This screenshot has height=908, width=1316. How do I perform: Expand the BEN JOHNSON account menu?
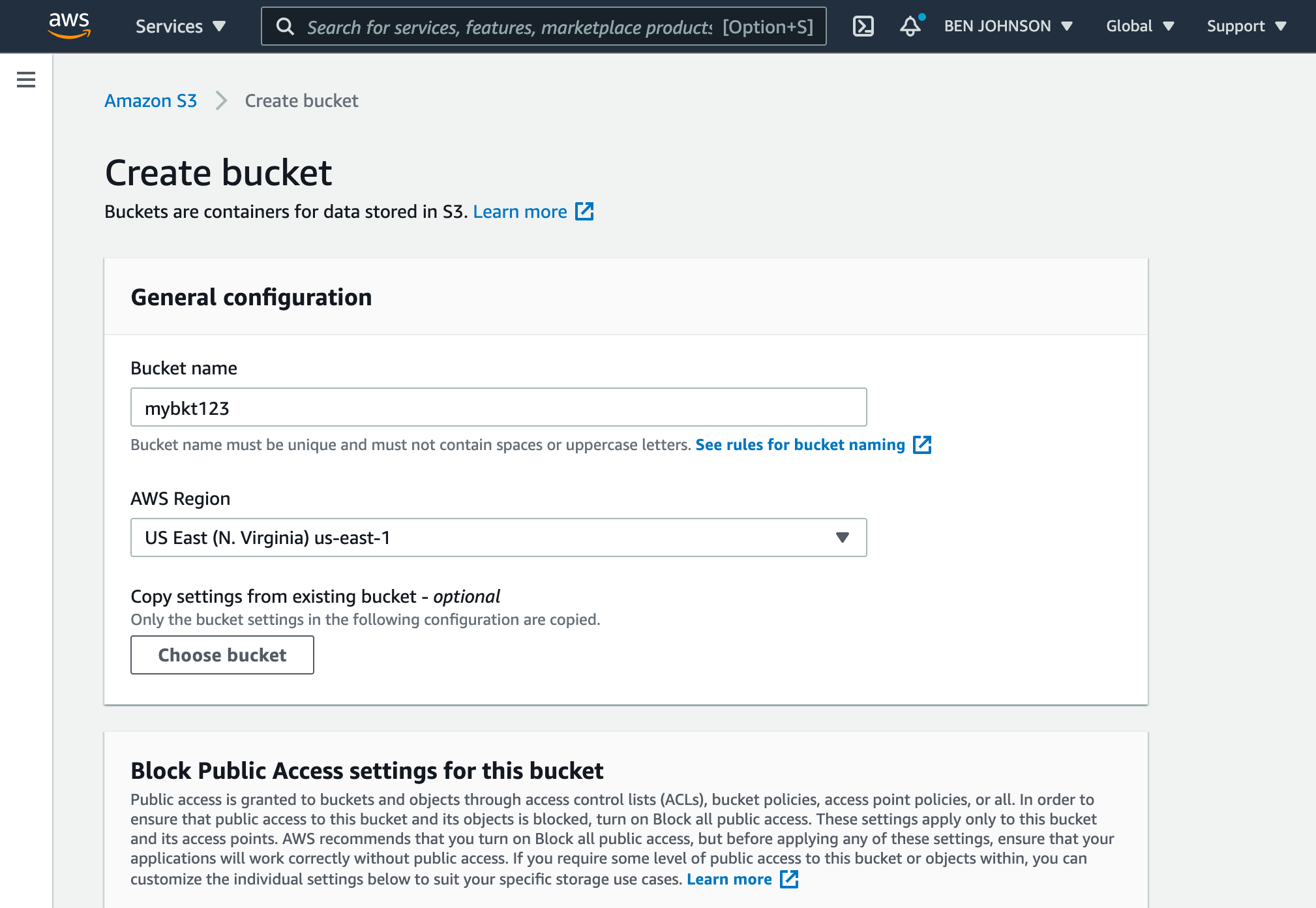[x=1008, y=26]
